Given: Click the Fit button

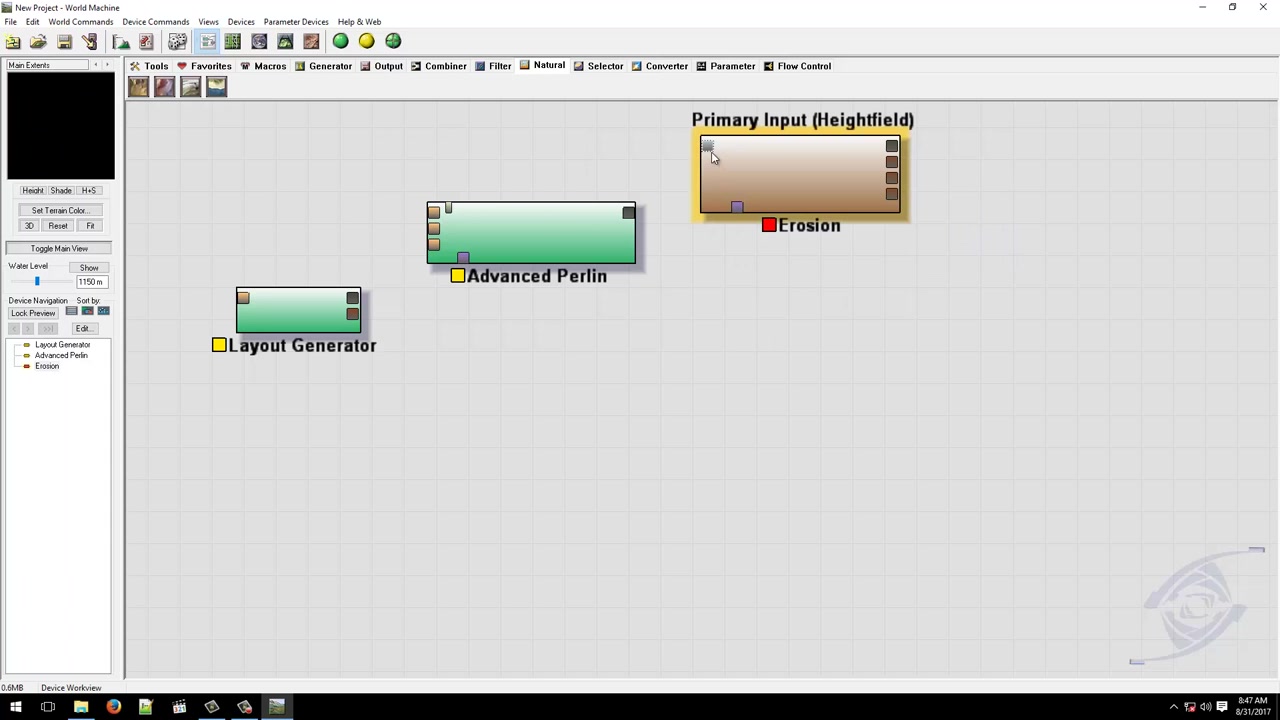Looking at the screenshot, I should coord(90,226).
